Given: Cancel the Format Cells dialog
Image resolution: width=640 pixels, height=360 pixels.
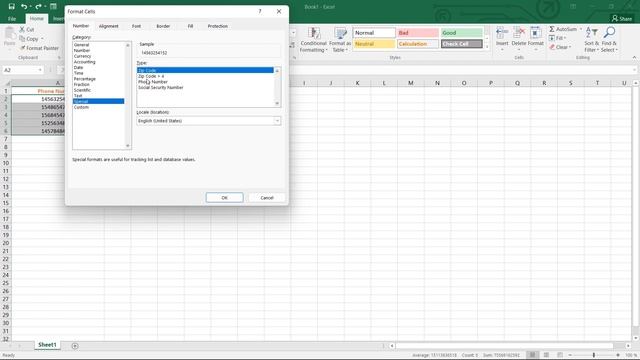Looking at the screenshot, I should click(267, 198).
